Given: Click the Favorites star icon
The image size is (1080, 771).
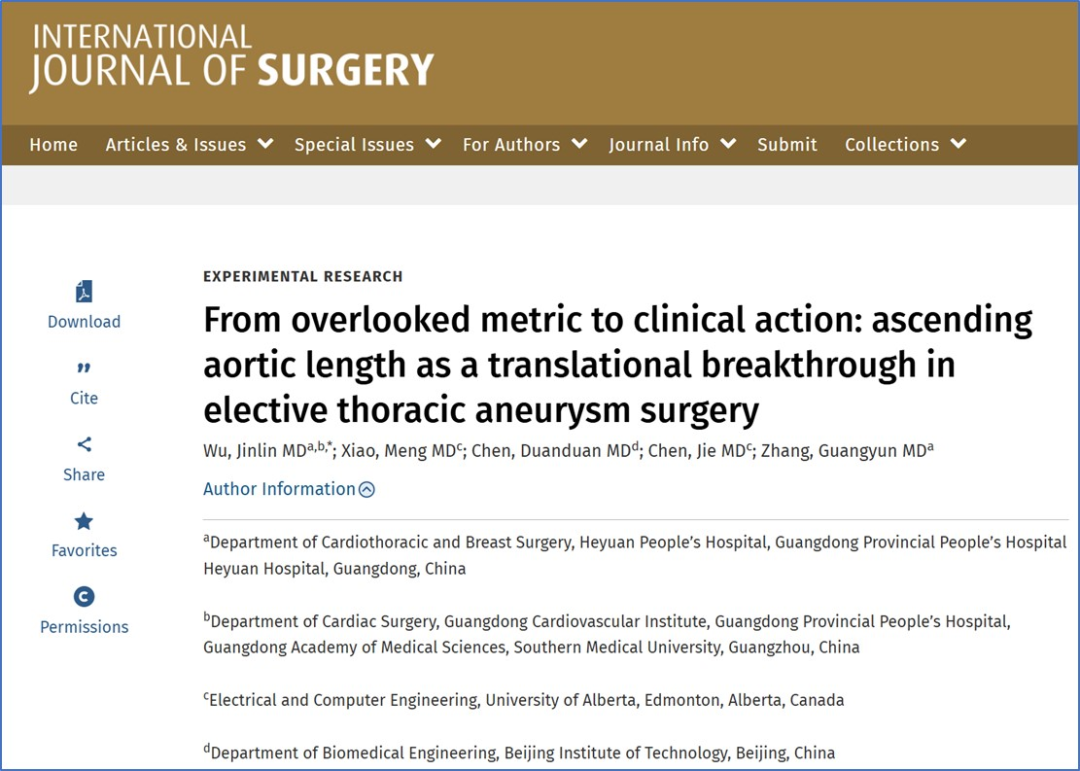Looking at the screenshot, I should click(x=84, y=521).
